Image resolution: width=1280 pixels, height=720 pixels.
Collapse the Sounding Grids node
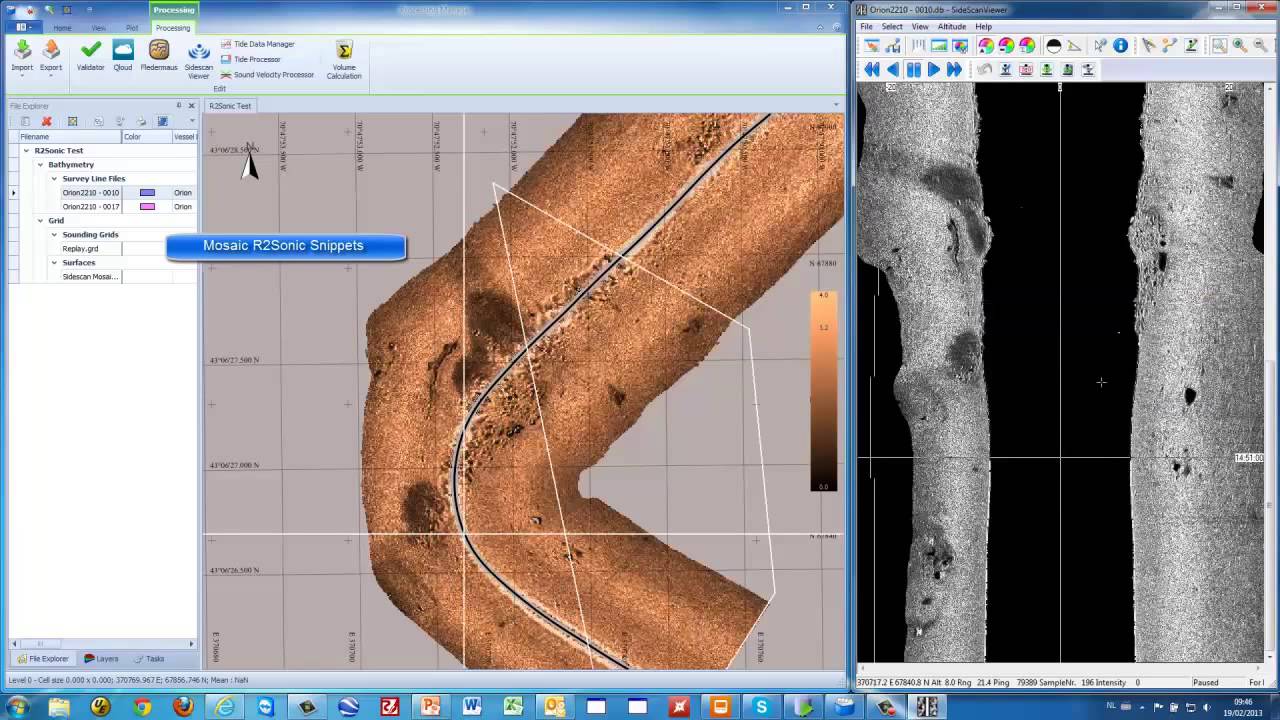tap(54, 235)
